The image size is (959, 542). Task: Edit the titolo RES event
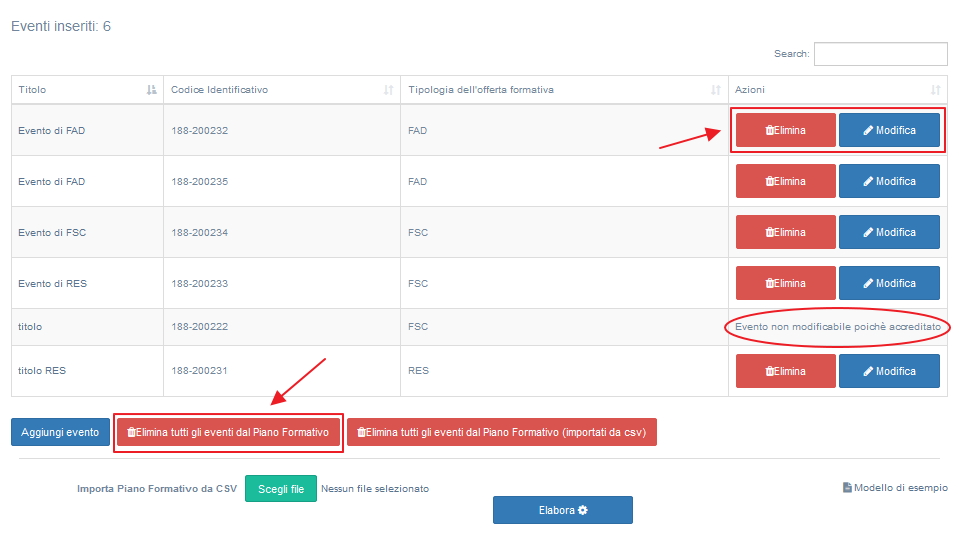point(889,371)
